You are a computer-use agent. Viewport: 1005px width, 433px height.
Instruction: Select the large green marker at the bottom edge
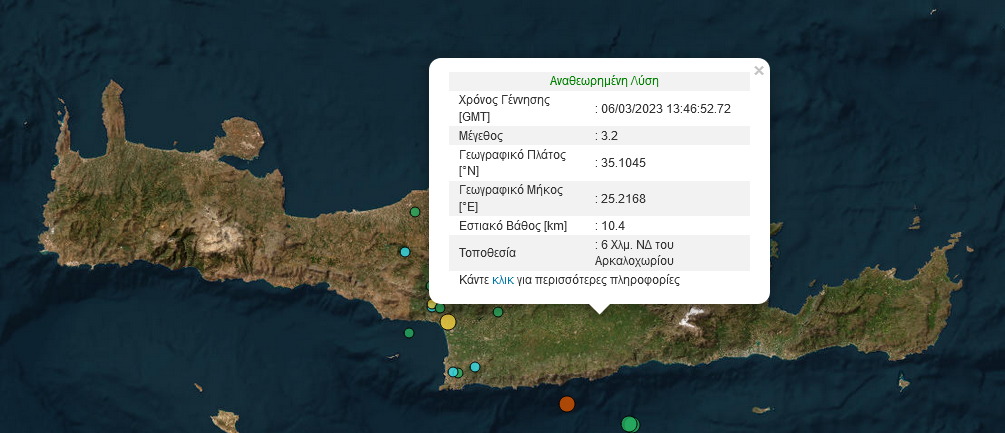tap(629, 424)
